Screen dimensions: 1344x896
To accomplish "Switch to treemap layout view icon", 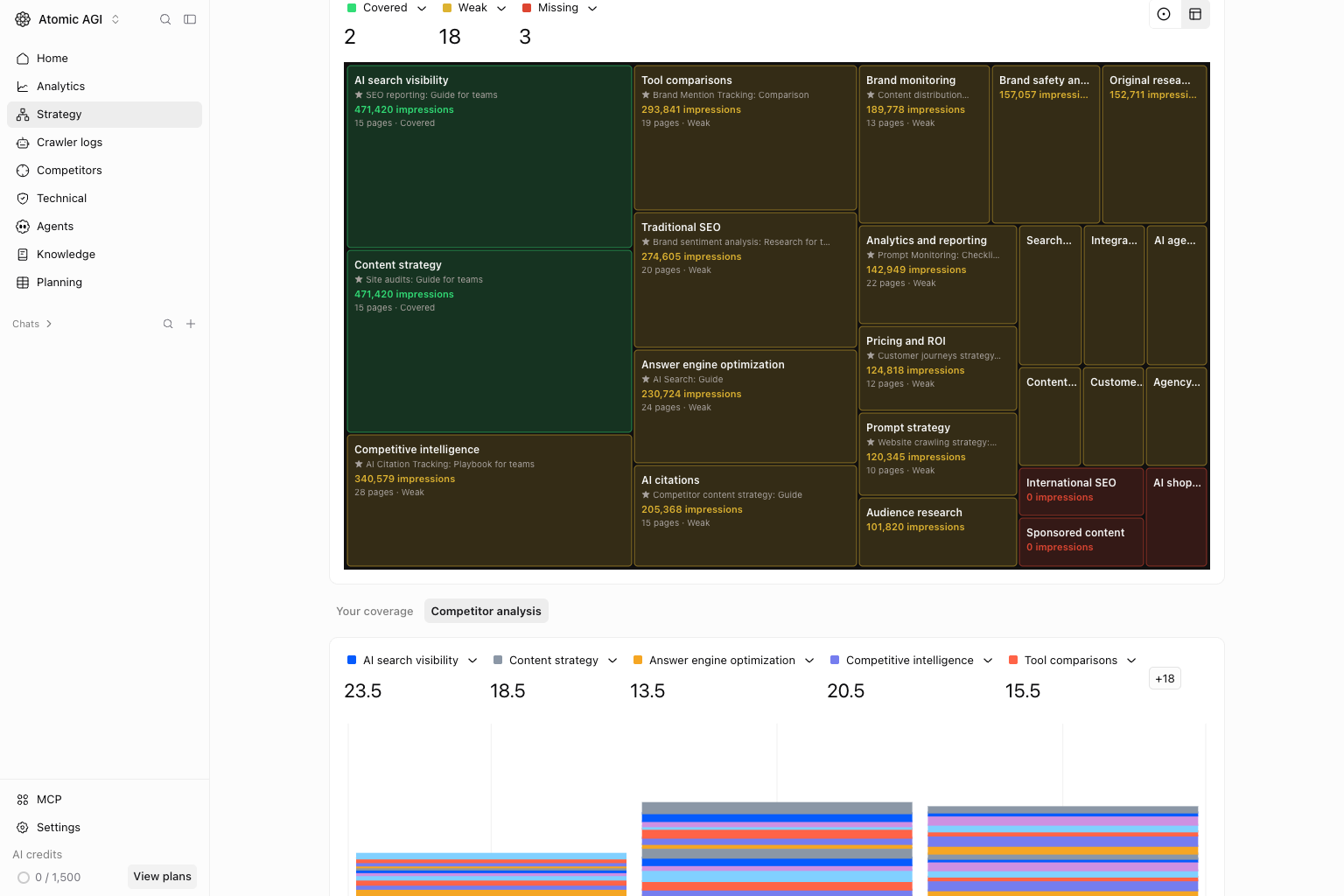I will click(1195, 14).
